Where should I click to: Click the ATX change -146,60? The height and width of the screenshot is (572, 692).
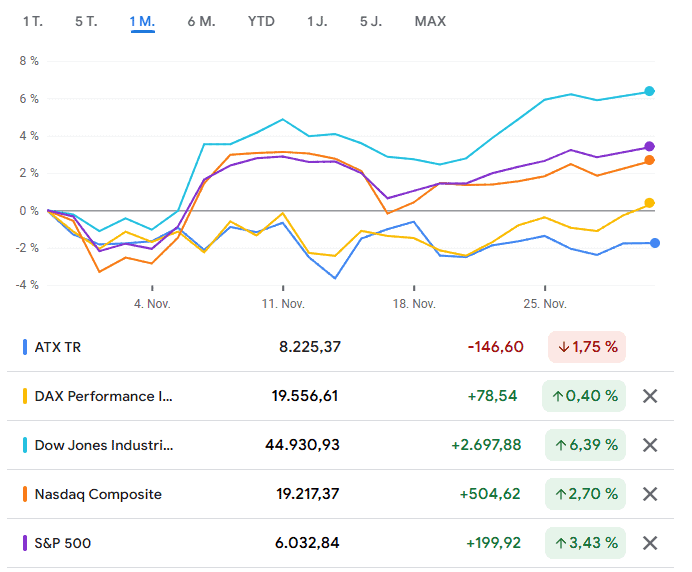pyautogui.click(x=496, y=347)
